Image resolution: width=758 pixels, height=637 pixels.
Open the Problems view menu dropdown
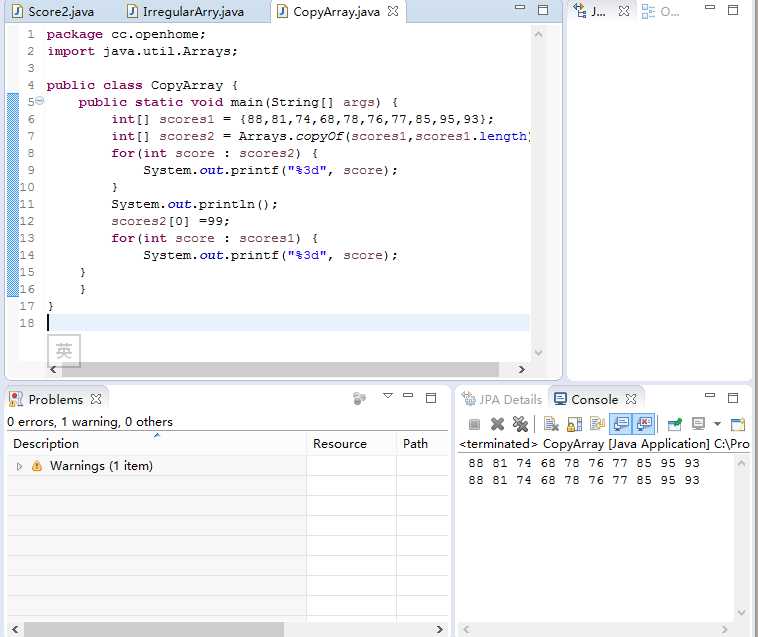pos(388,396)
